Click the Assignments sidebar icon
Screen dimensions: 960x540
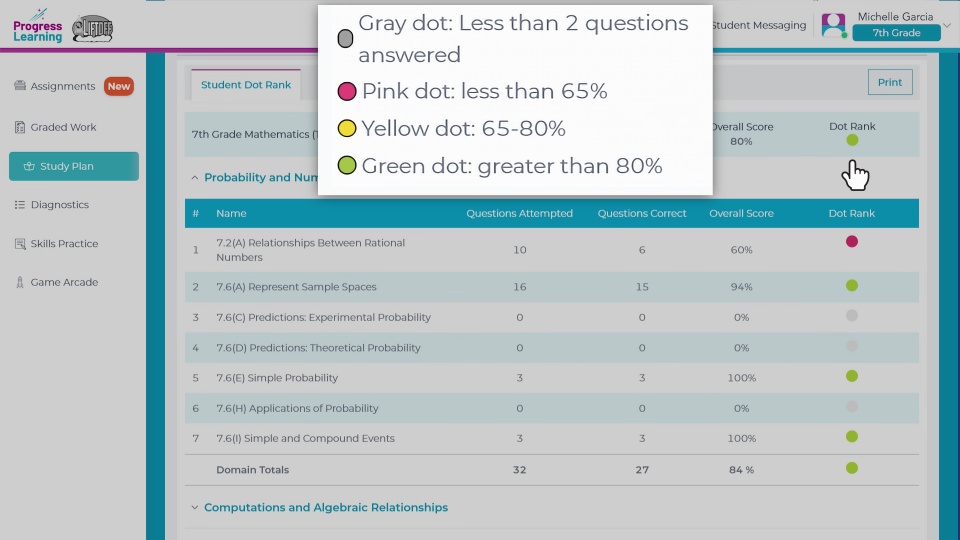[20, 86]
